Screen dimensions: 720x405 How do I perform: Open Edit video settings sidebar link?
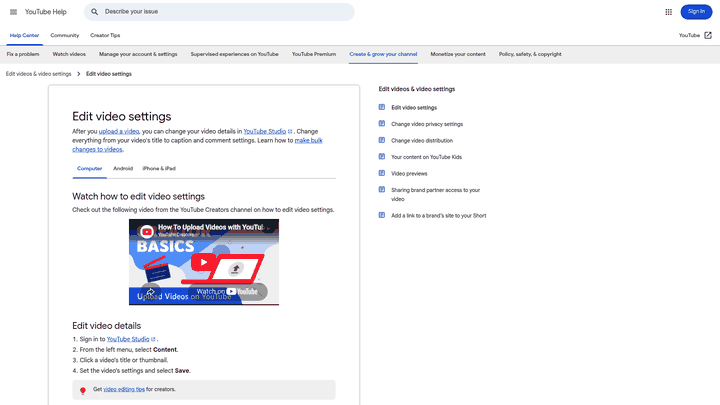pos(414,107)
